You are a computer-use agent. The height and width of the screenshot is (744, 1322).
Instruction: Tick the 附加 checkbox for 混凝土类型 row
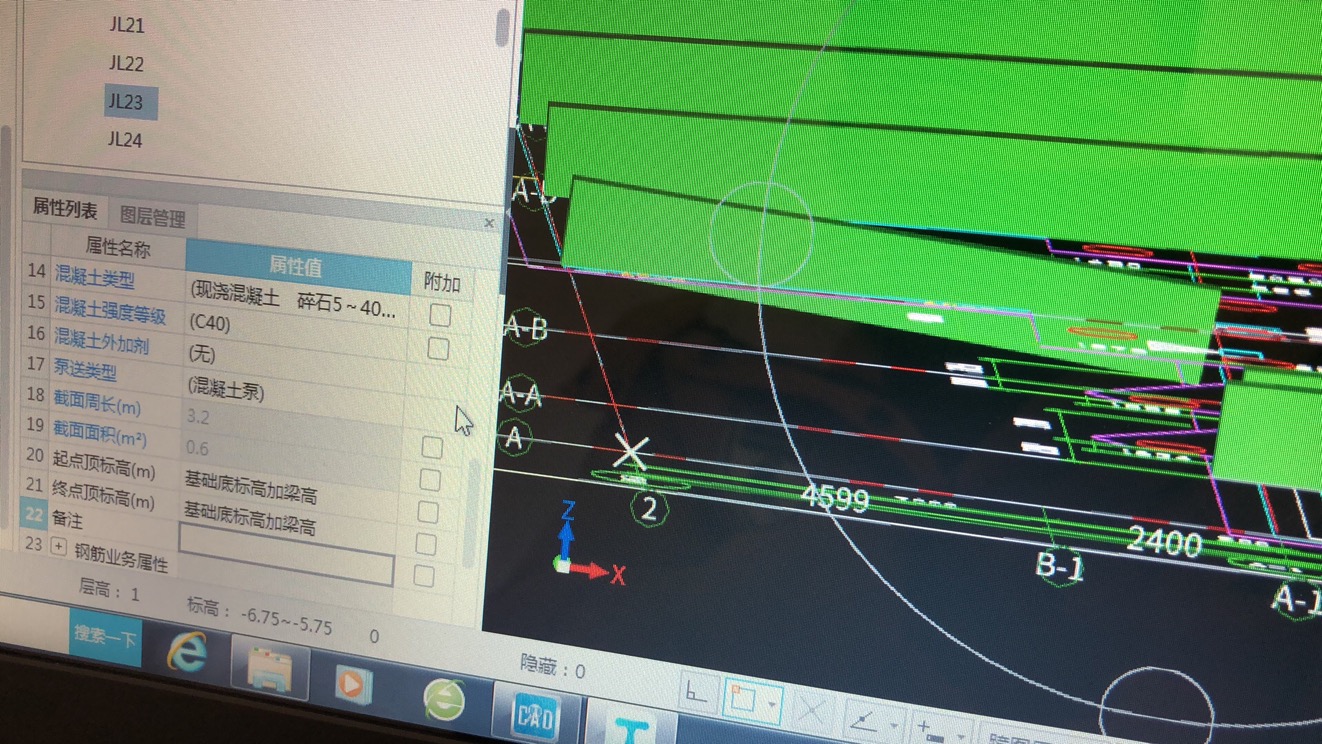point(440,315)
